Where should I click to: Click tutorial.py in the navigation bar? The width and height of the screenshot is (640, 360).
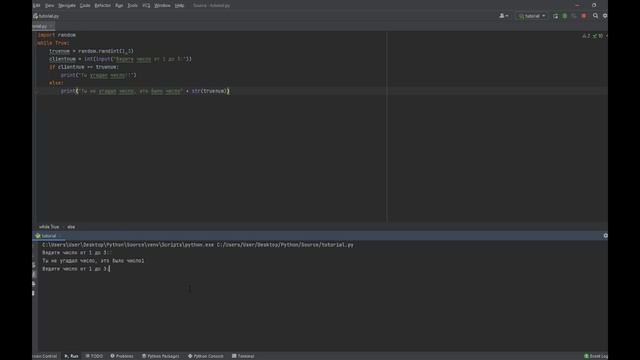(46, 16)
